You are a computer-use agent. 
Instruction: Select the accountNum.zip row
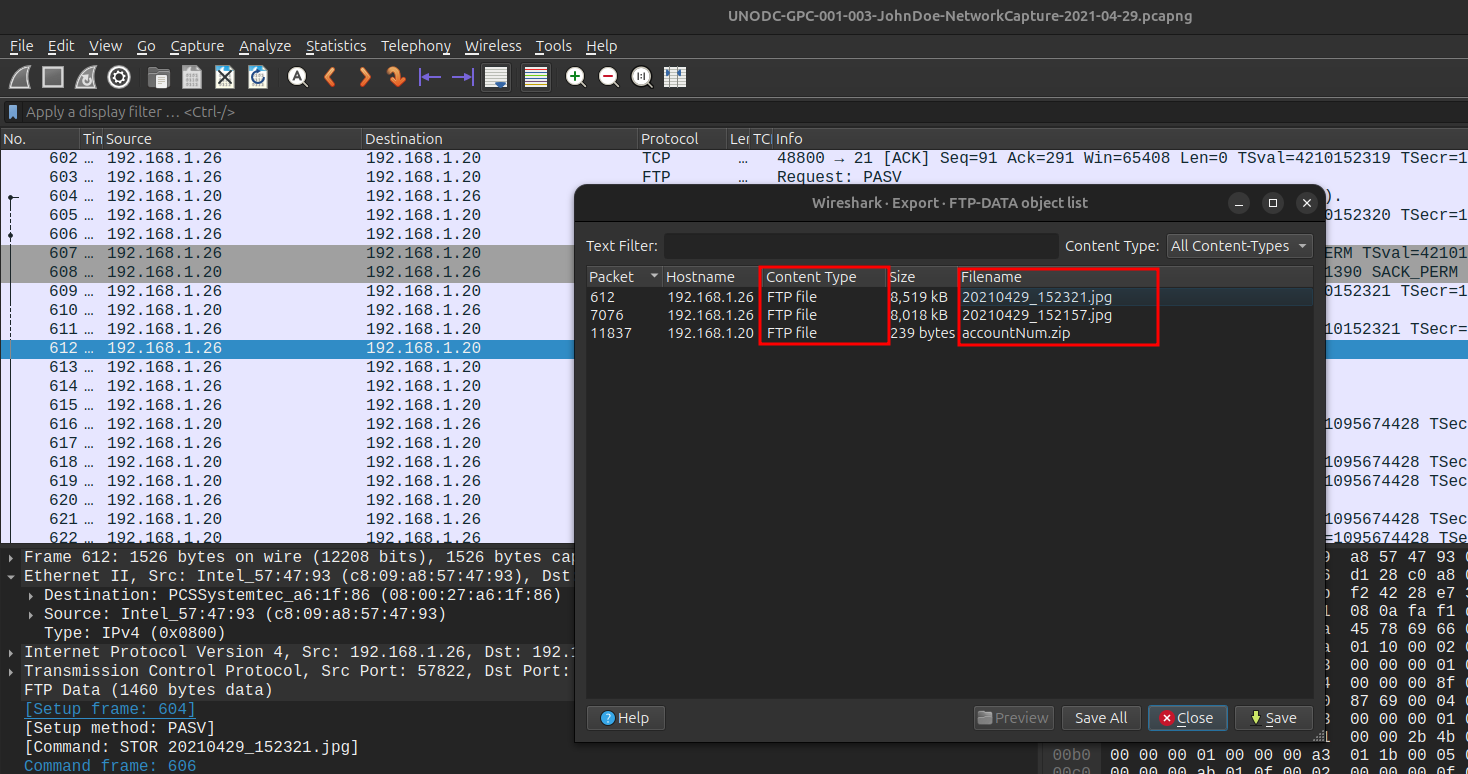coord(1015,333)
